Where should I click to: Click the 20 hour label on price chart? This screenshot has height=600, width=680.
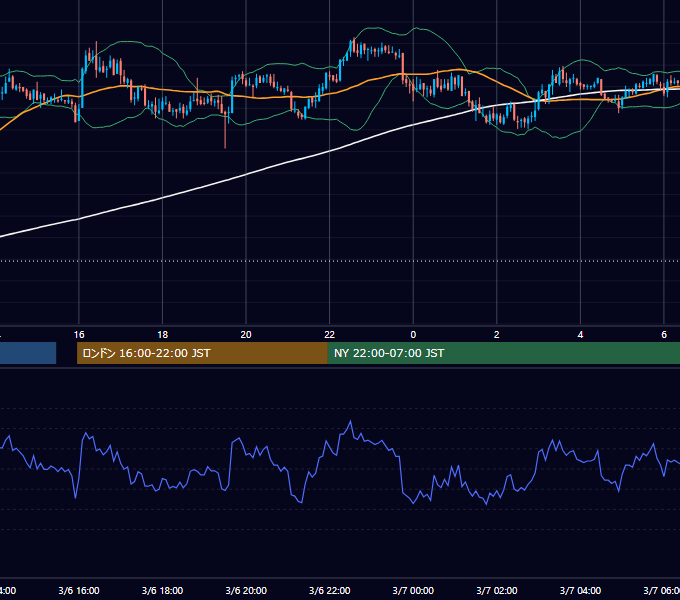(246, 335)
